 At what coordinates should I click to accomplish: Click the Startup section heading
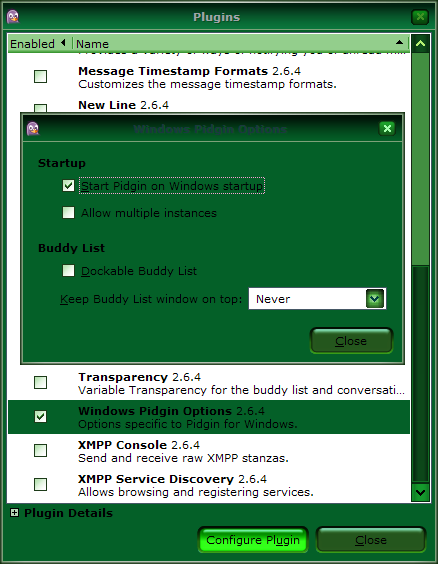(62, 163)
